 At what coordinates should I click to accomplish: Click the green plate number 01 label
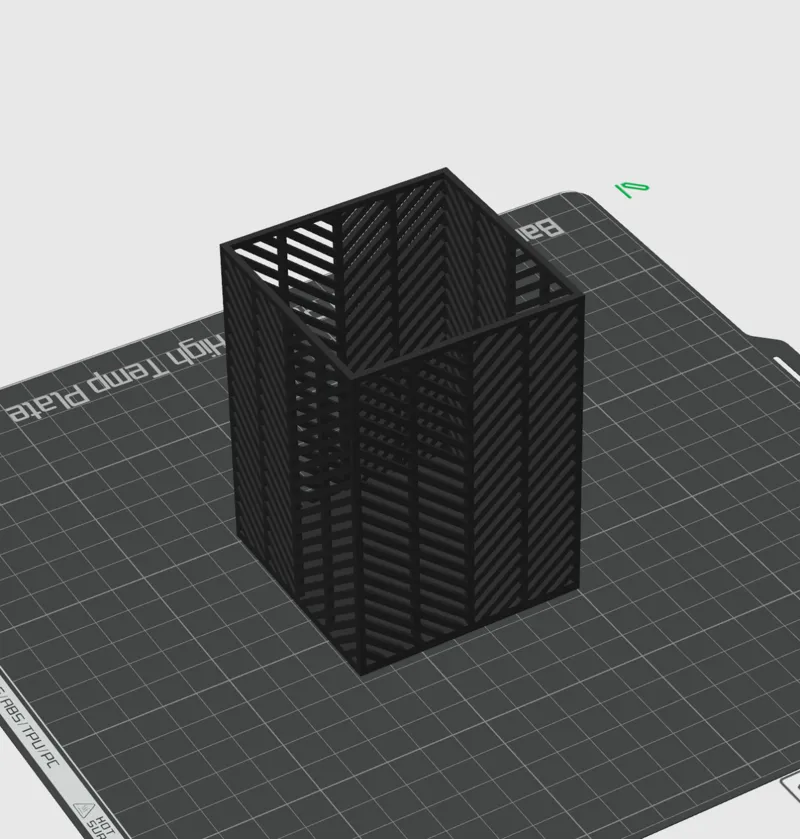631,189
